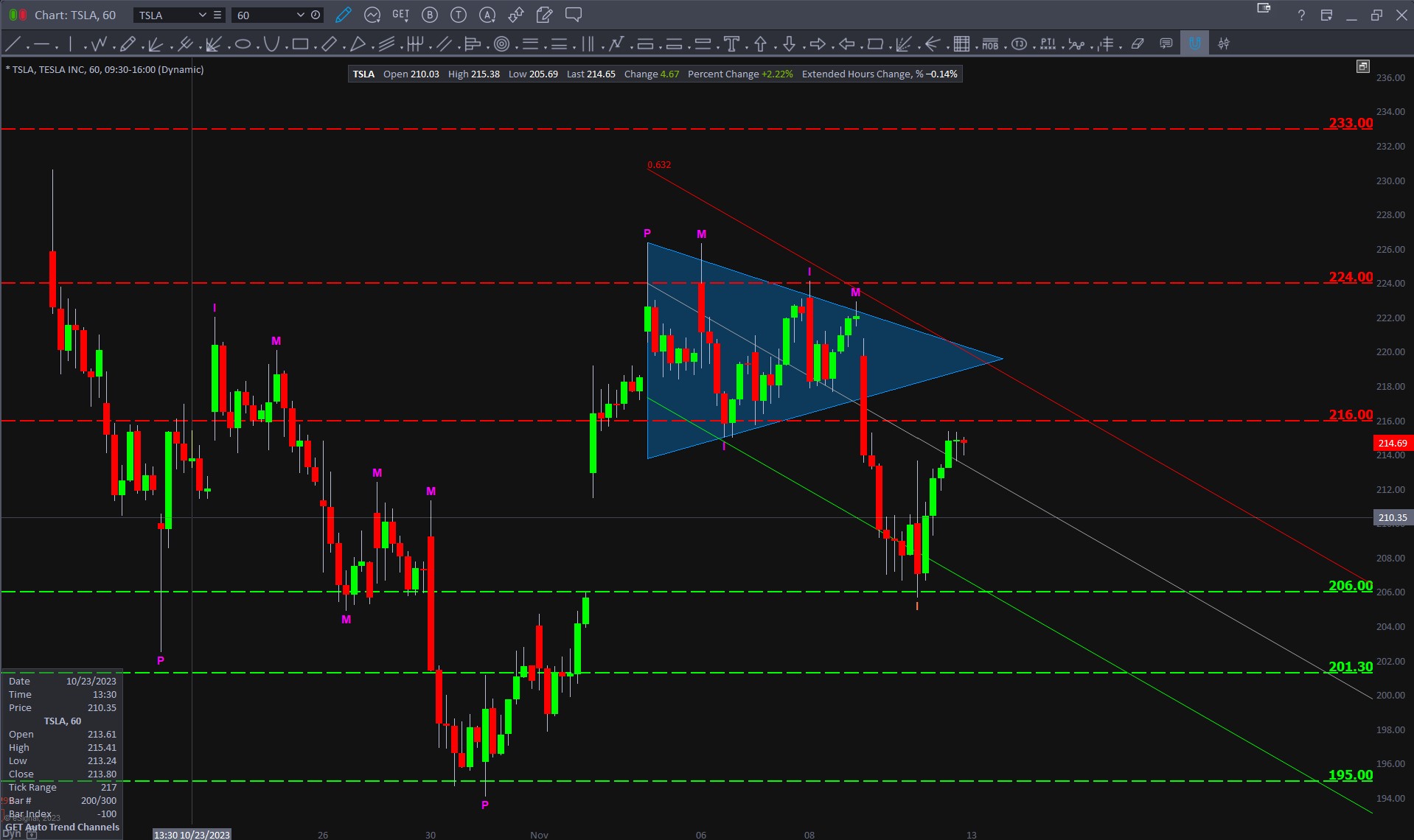The image size is (1414, 840).
Task: Expand the TSLA symbol dropdown
Action: pos(202,15)
